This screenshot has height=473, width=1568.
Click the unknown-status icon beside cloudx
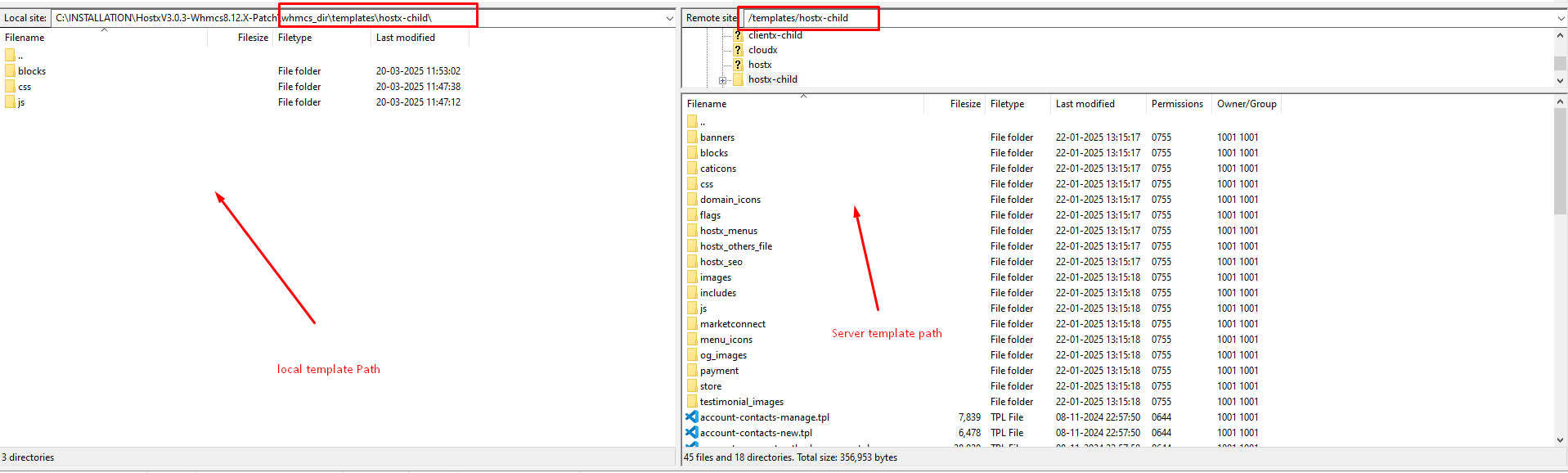pos(738,50)
